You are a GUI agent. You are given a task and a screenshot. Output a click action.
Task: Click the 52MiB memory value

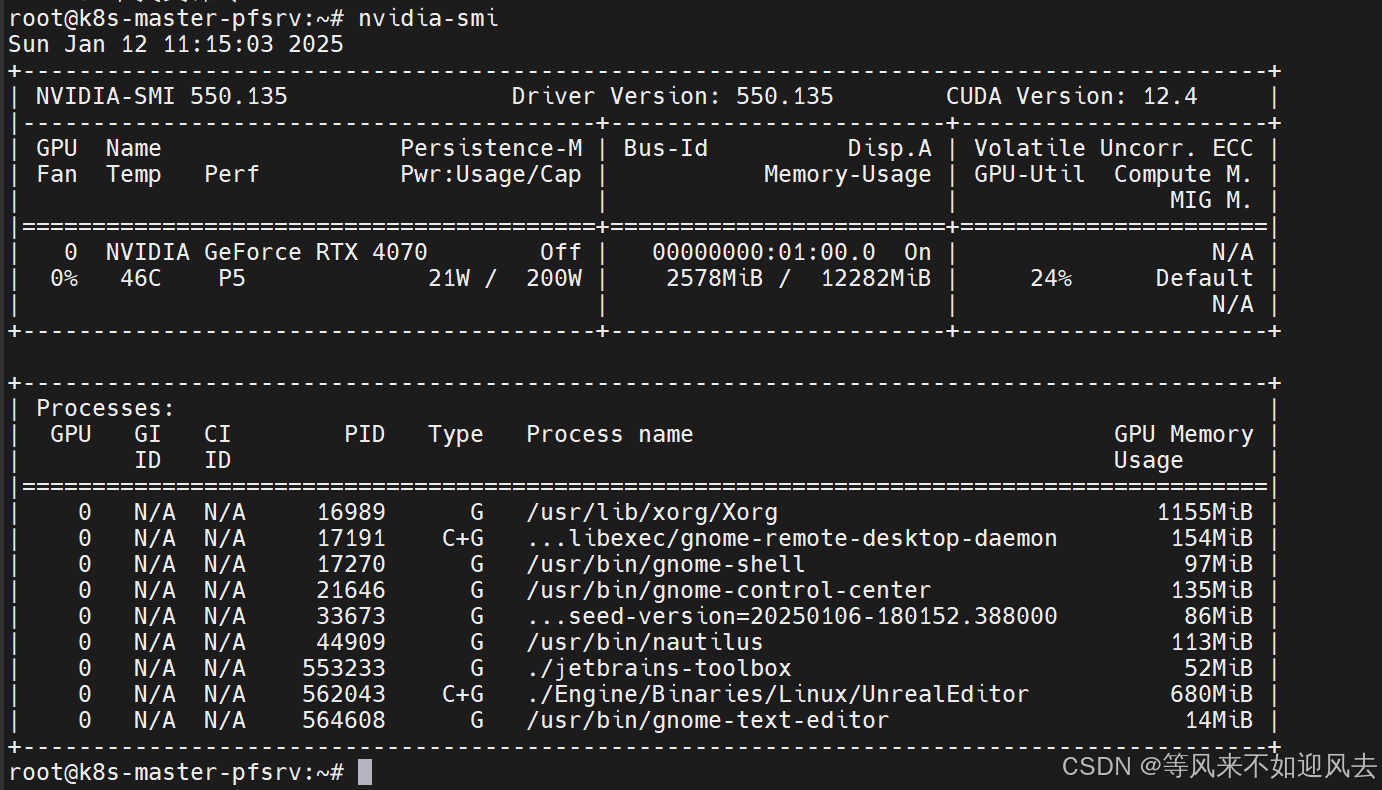click(x=1219, y=668)
